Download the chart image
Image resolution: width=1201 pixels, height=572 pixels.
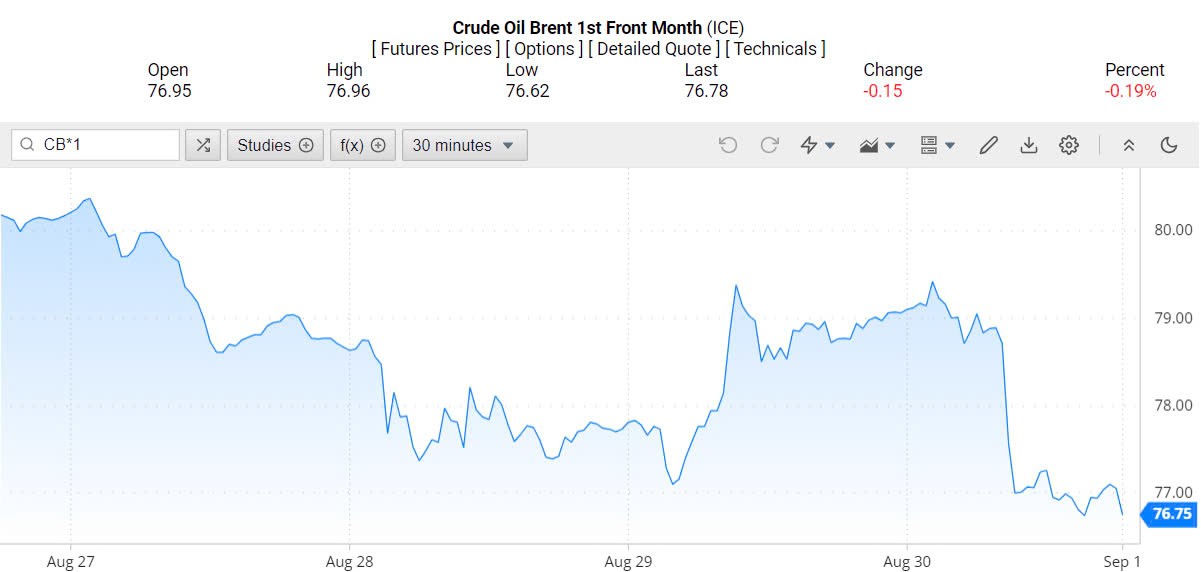tap(1028, 145)
